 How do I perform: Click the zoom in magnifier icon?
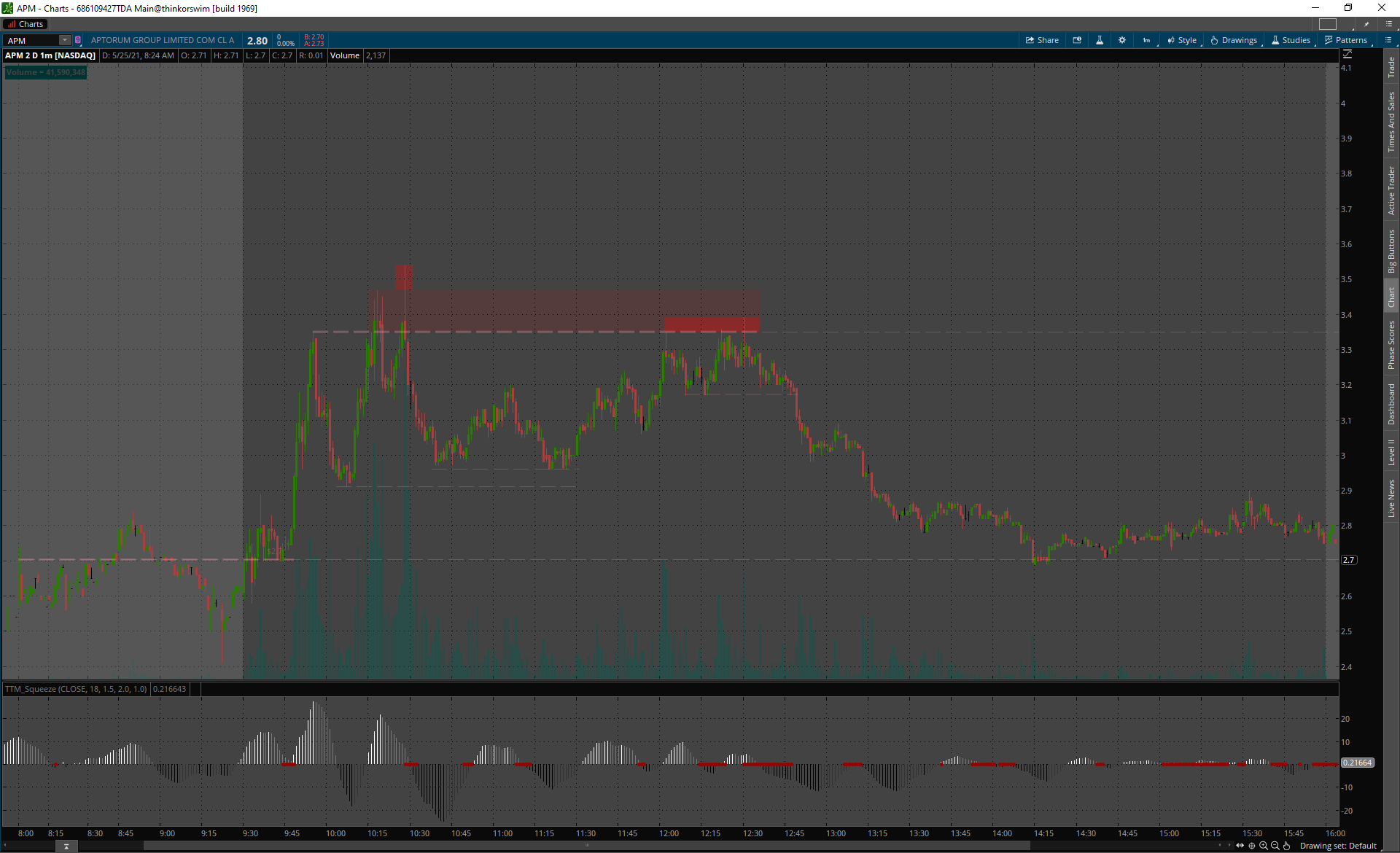coord(1264,846)
